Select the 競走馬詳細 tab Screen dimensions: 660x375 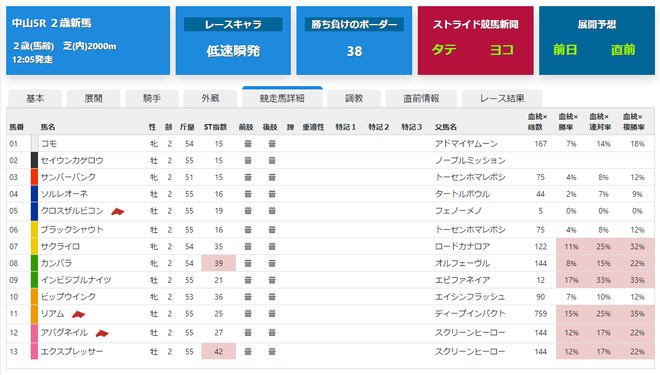282,98
